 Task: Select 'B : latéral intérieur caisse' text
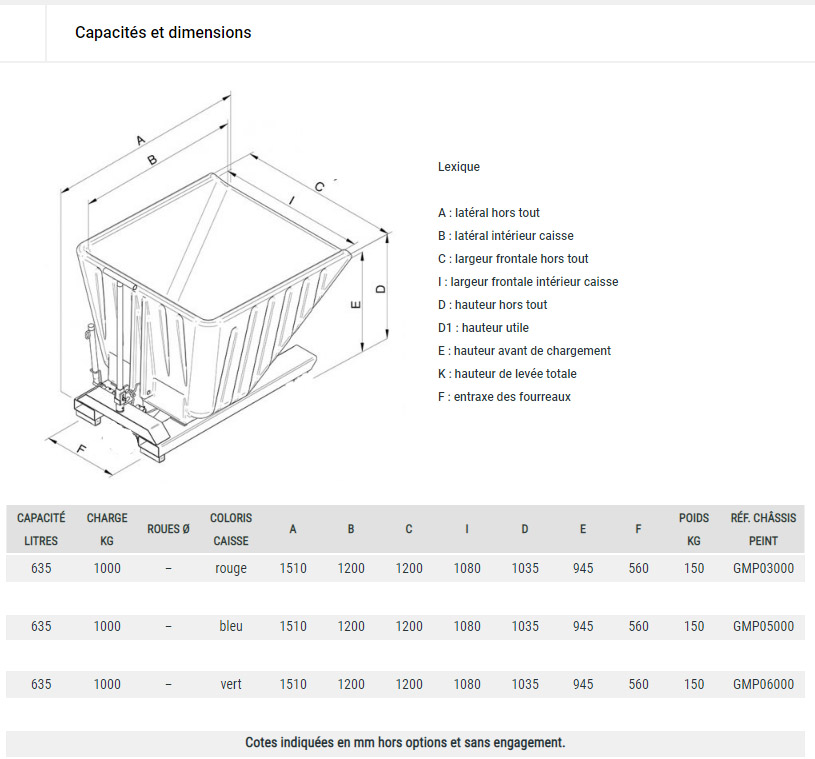506,235
